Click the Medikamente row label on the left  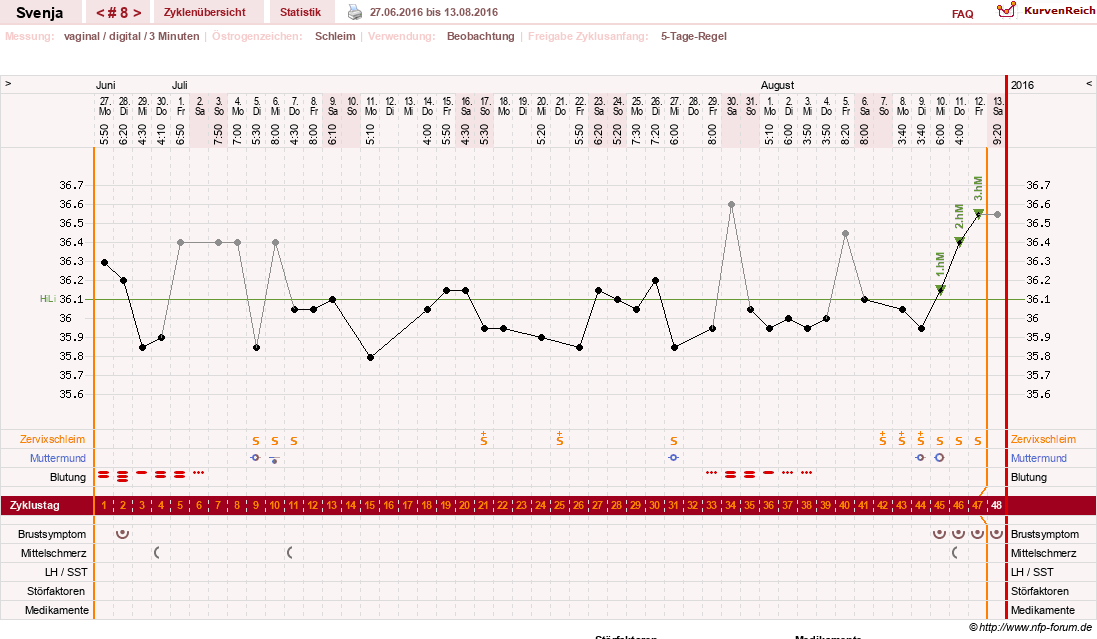pos(57,610)
